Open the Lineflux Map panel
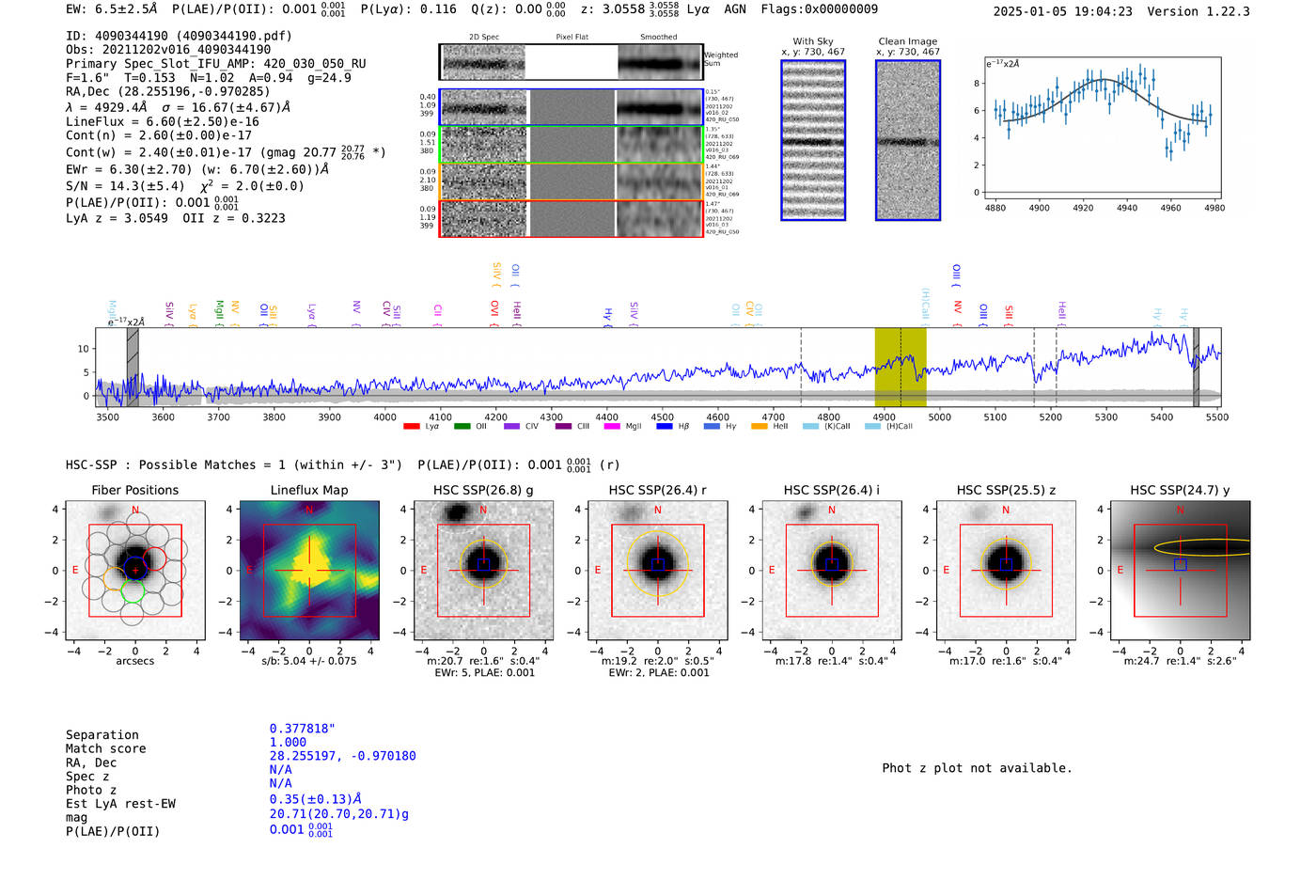Screen dimensions: 1316x896 pyautogui.click(x=309, y=571)
